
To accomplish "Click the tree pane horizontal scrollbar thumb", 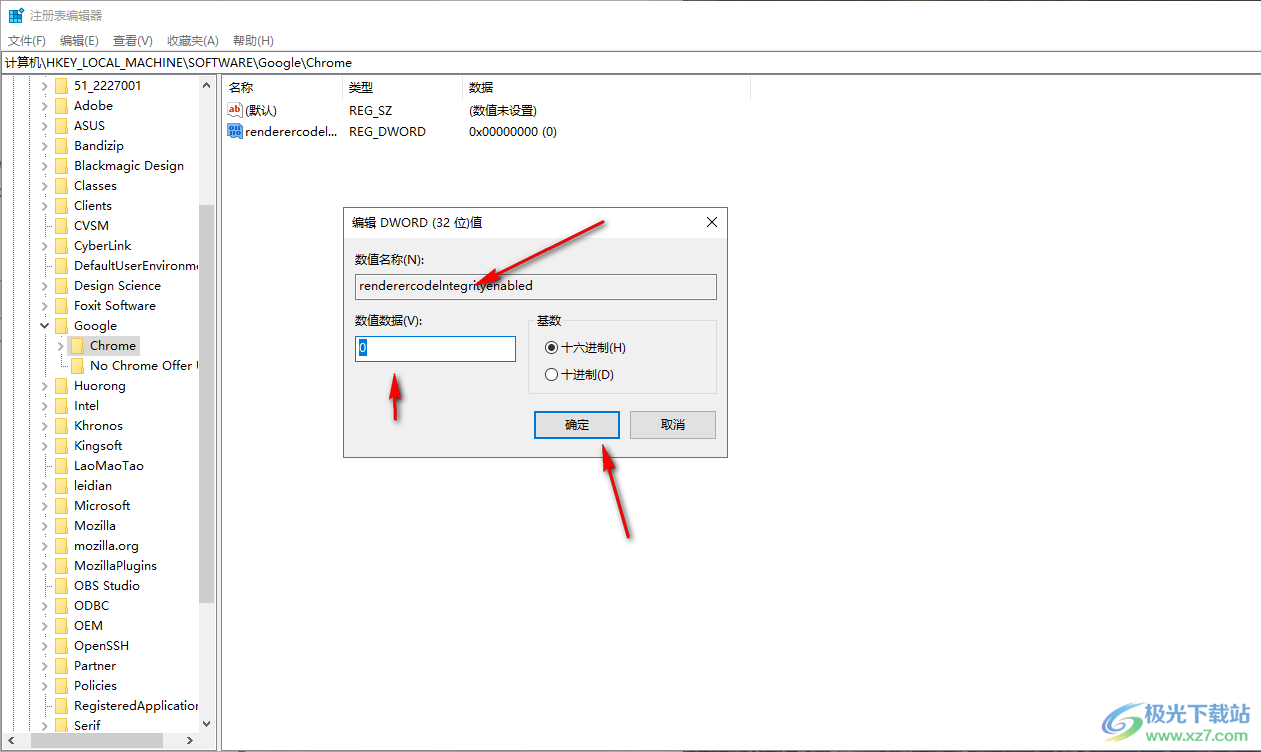I will [97, 741].
